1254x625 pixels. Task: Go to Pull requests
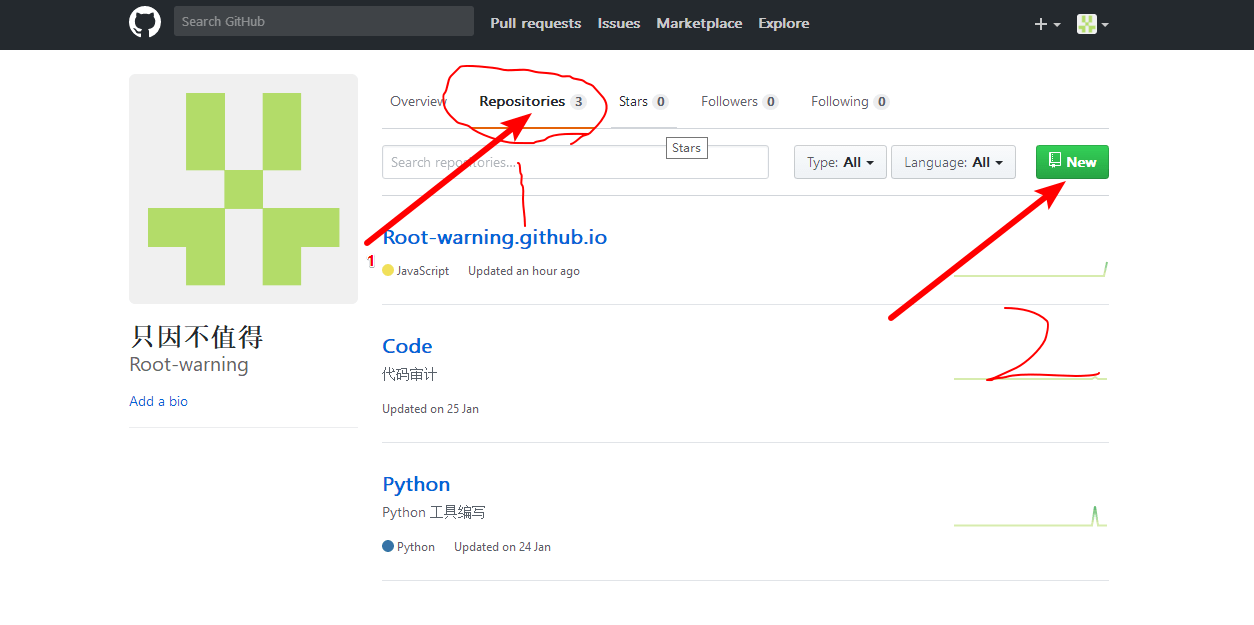[535, 23]
